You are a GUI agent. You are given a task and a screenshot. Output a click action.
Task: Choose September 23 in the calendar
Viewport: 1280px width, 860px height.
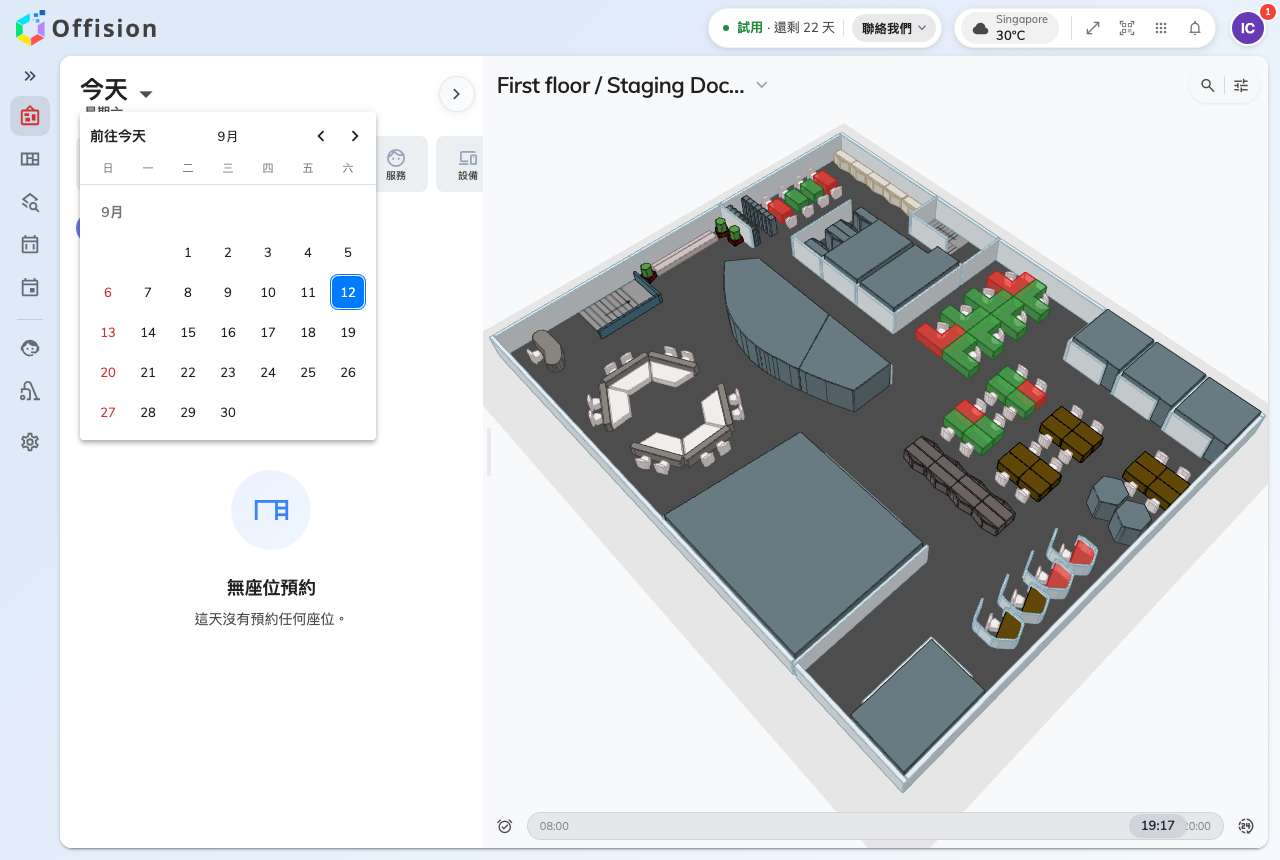coord(228,372)
